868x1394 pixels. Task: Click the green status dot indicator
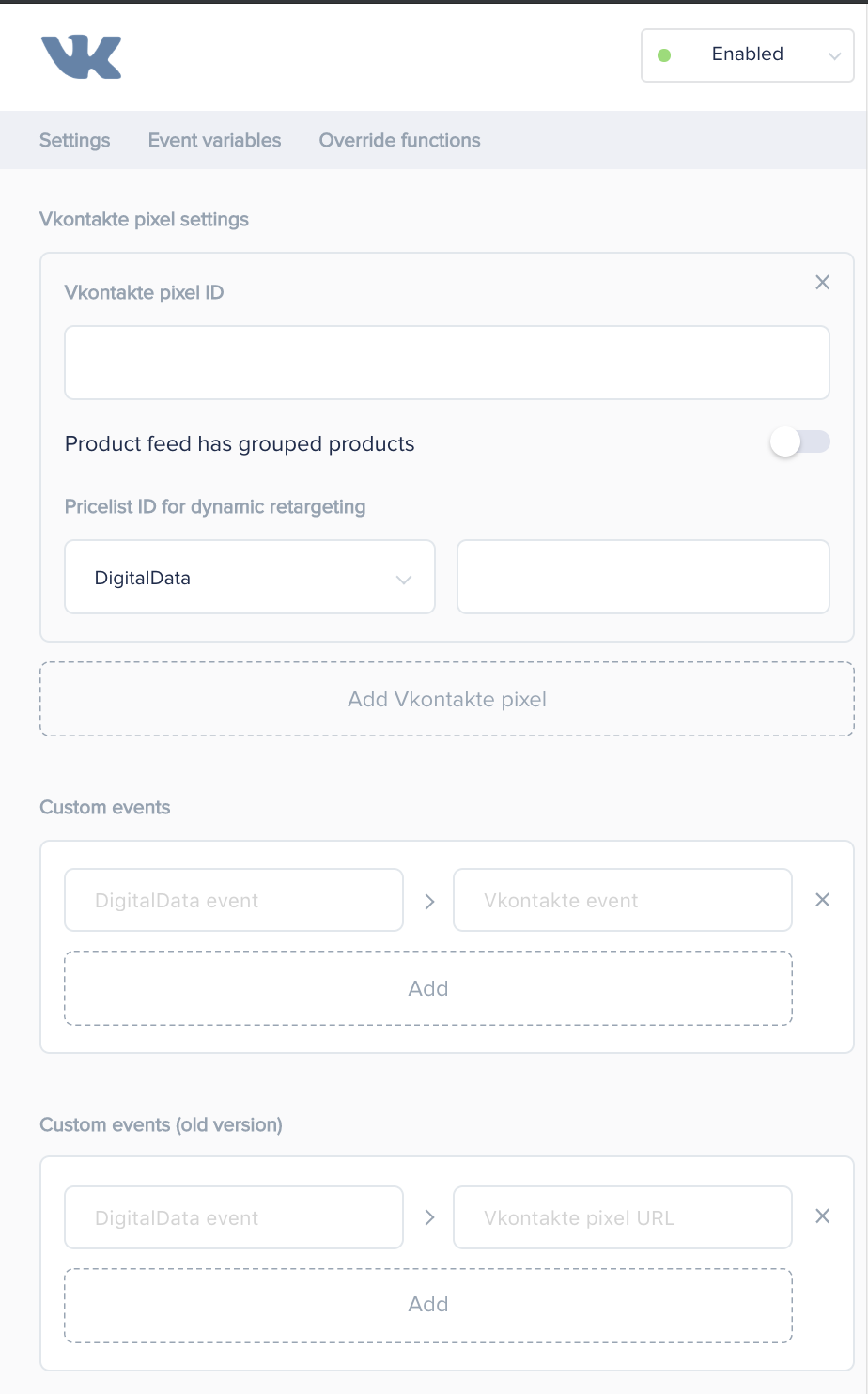[664, 55]
